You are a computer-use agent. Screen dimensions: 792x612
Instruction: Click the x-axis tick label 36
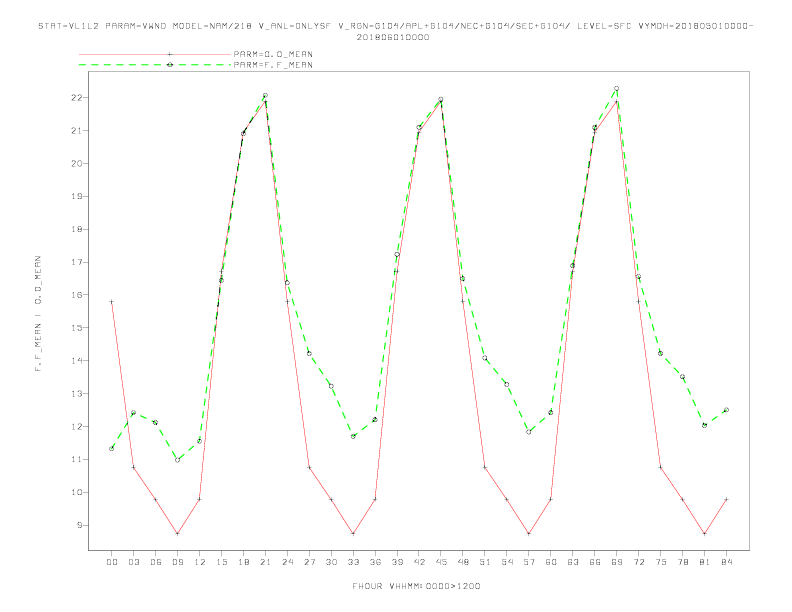point(375,562)
